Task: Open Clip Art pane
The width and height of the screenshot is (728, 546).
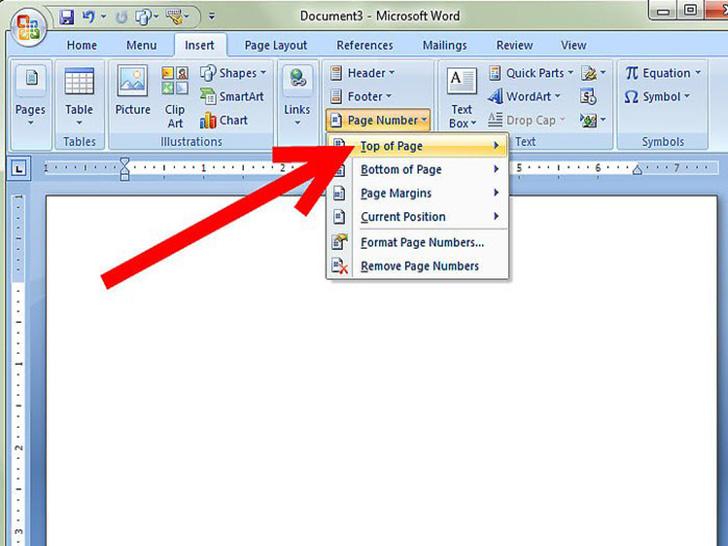Action: 175,97
